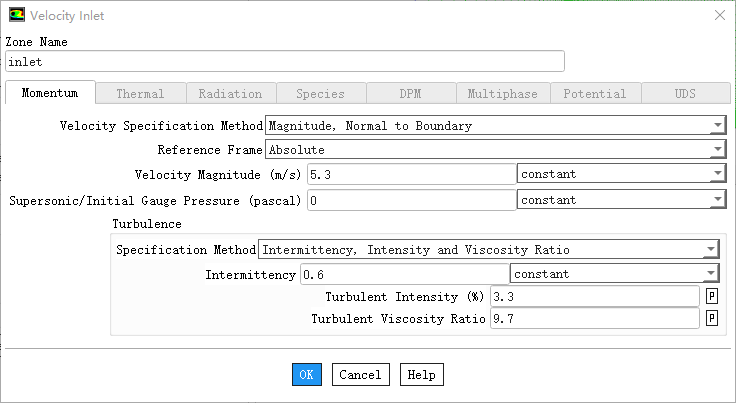Click the Intermittency value field

click(402, 274)
